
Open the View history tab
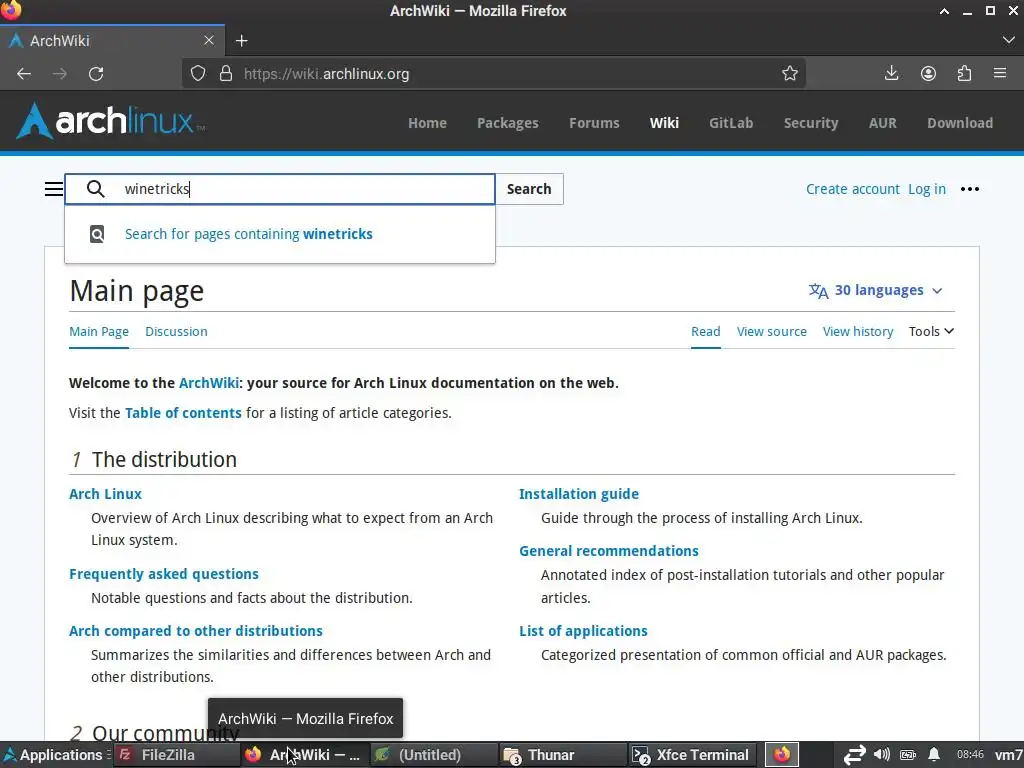(x=857, y=332)
